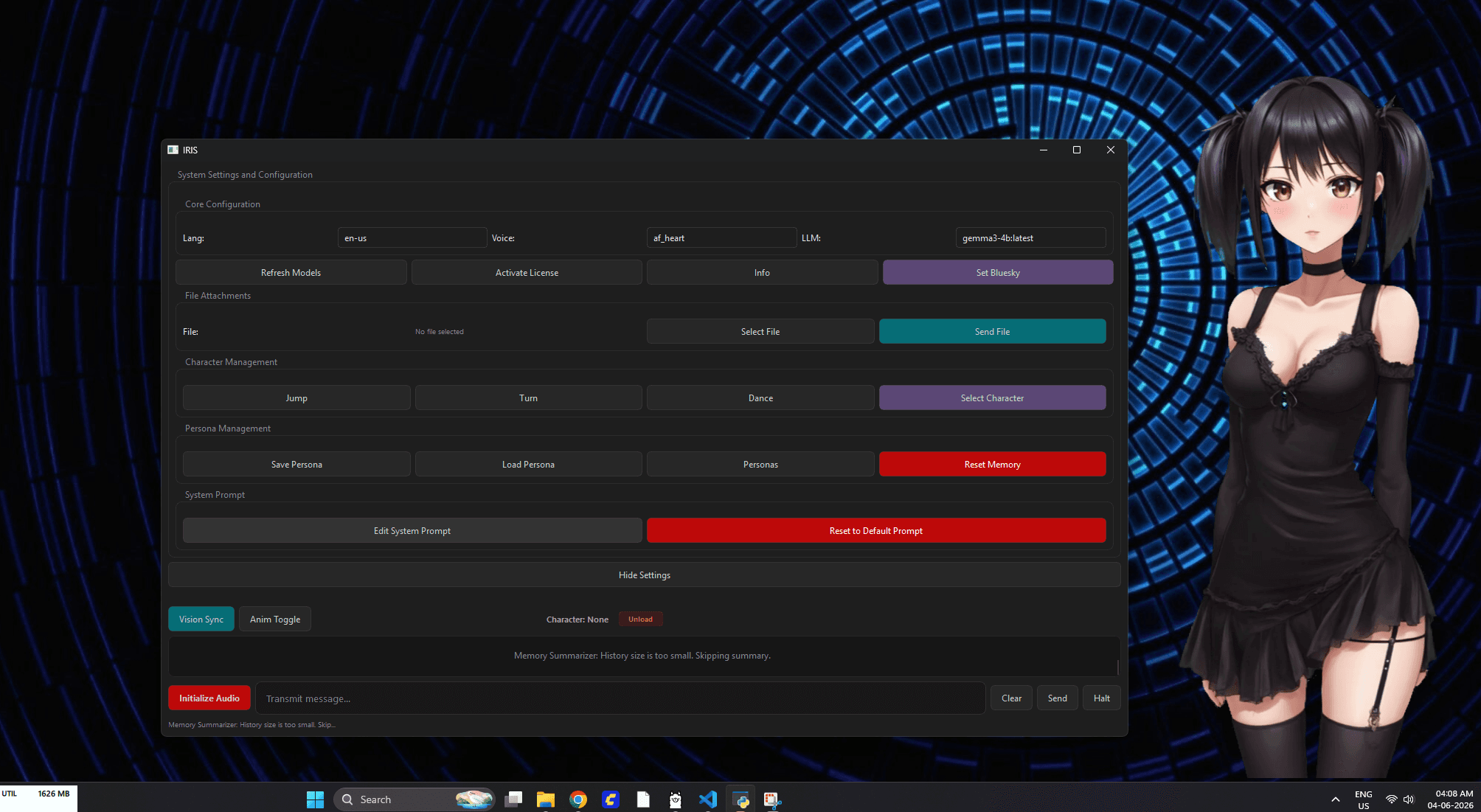Click the 'System Prompt' section label

(x=215, y=495)
